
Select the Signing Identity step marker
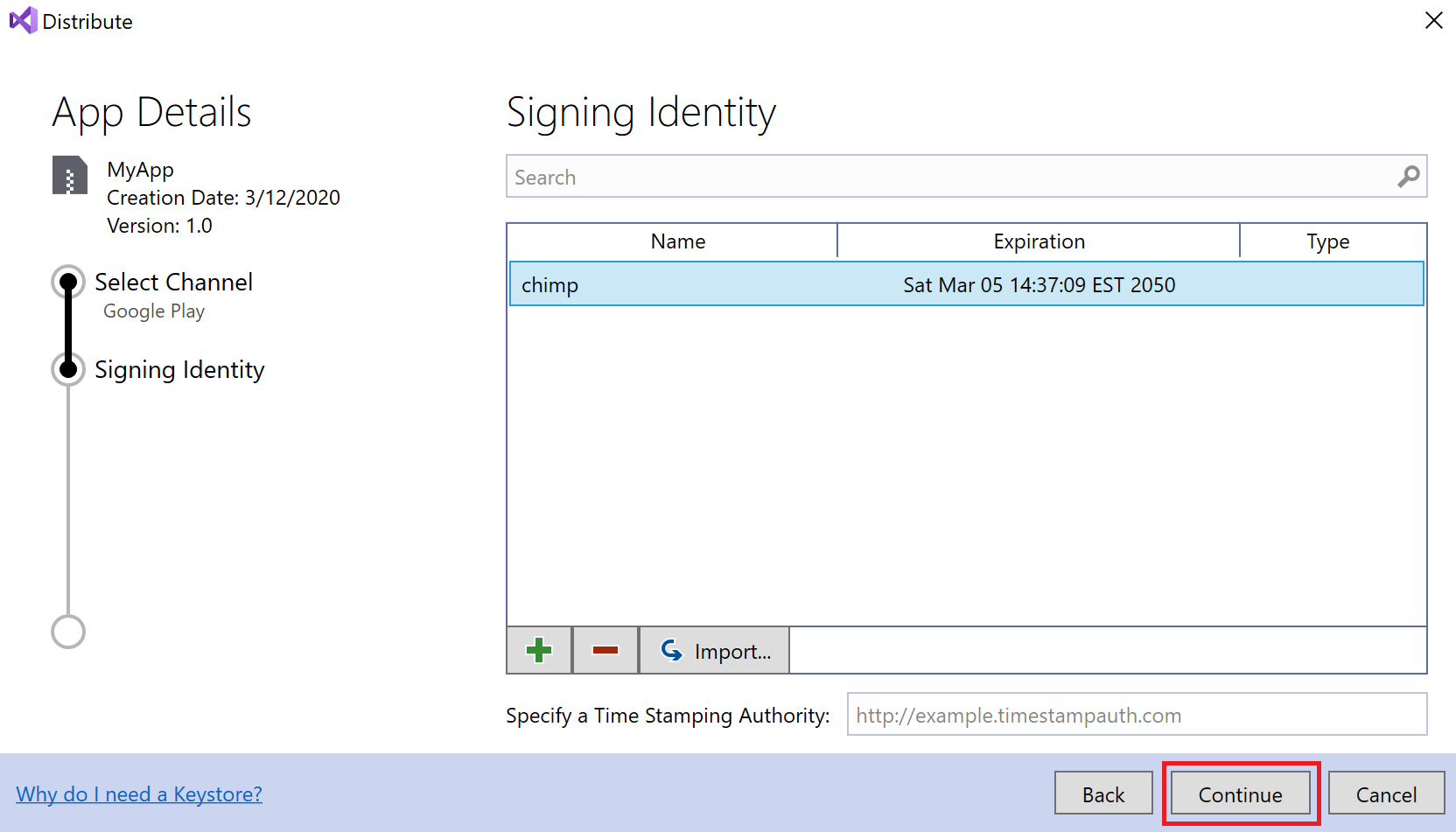68,369
